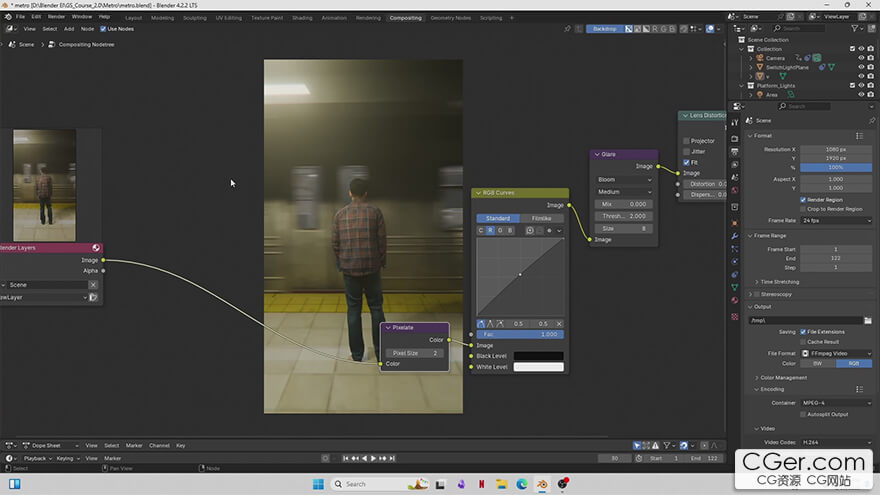This screenshot has width=880, height=495.
Task: Toggle the Backdrop button
Action: [x=604, y=29]
